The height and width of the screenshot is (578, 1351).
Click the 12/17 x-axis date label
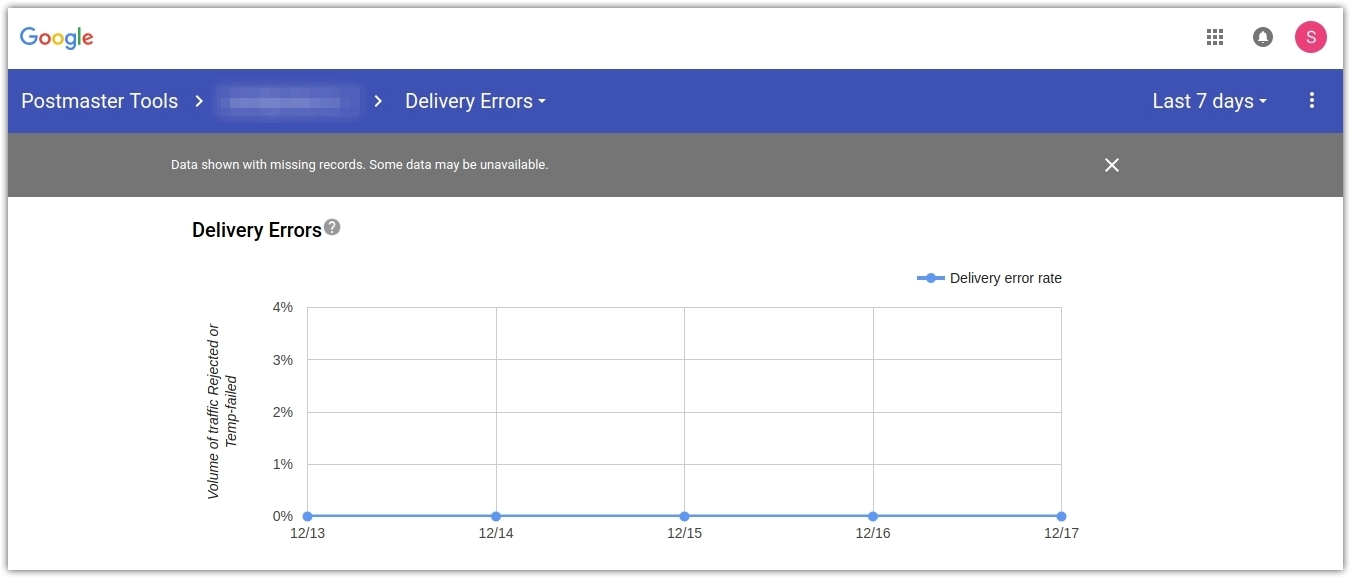(1061, 534)
